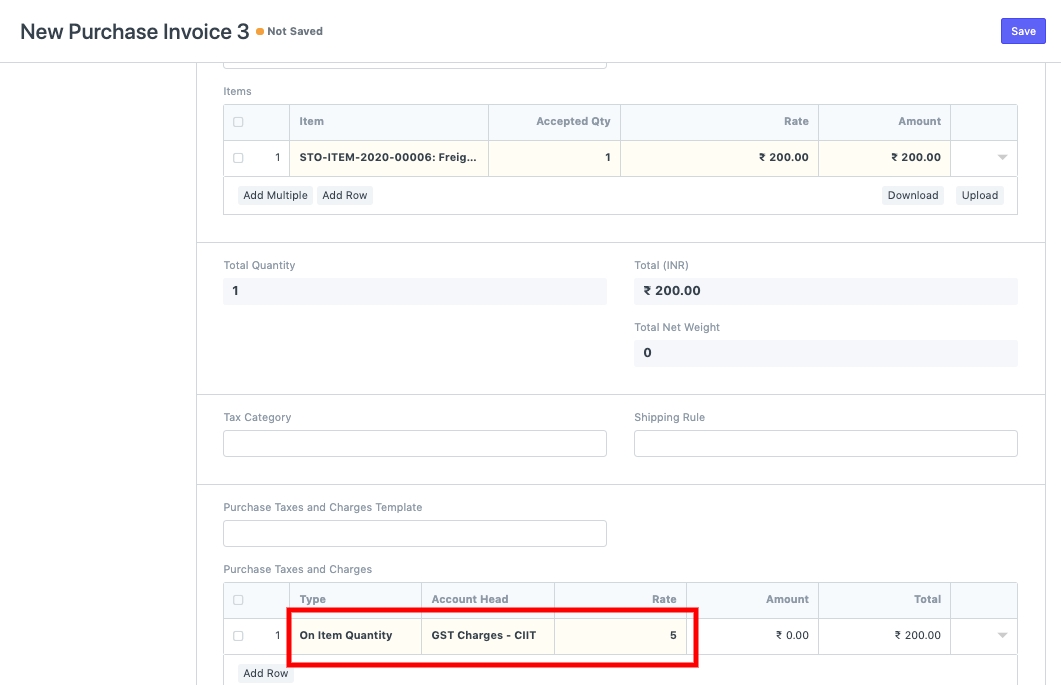
Task: Expand the taxes row dropdown arrow
Action: tap(1002, 636)
